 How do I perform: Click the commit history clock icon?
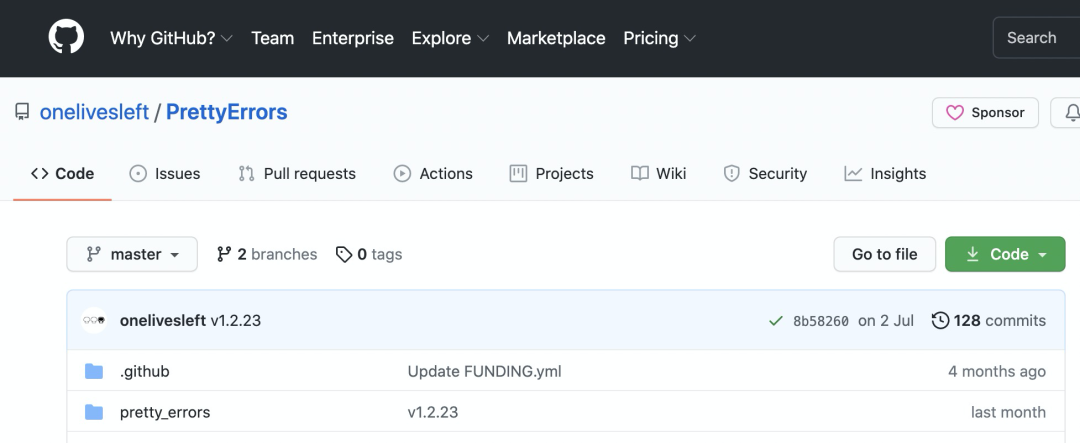940,321
